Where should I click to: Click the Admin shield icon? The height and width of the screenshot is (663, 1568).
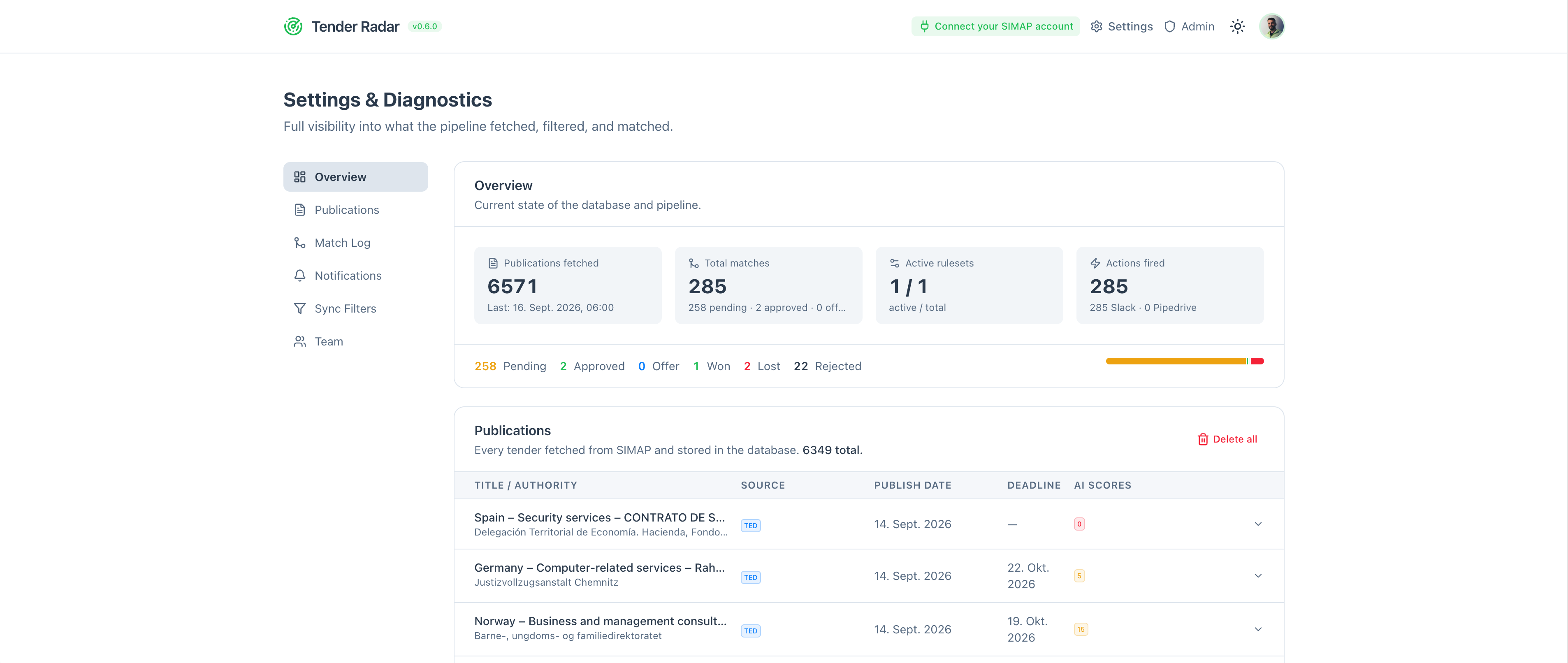(1169, 26)
